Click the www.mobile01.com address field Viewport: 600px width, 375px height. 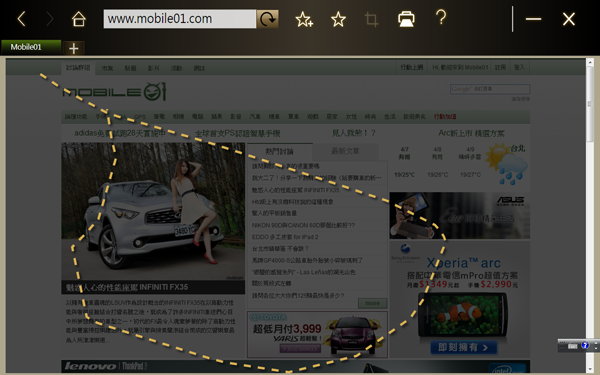[179, 19]
